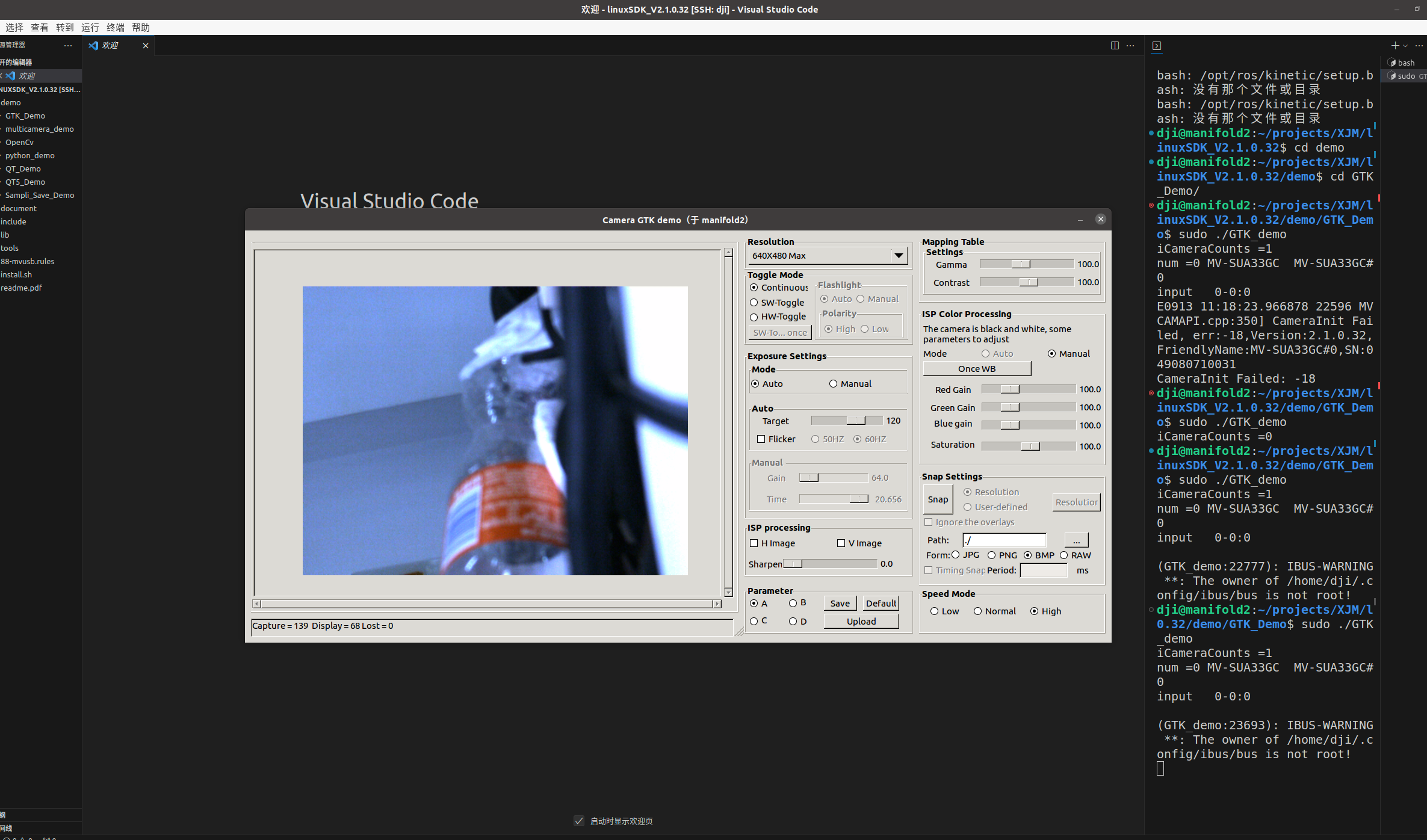Open the 运行 menu
The image size is (1427, 840).
pyautogui.click(x=90, y=28)
